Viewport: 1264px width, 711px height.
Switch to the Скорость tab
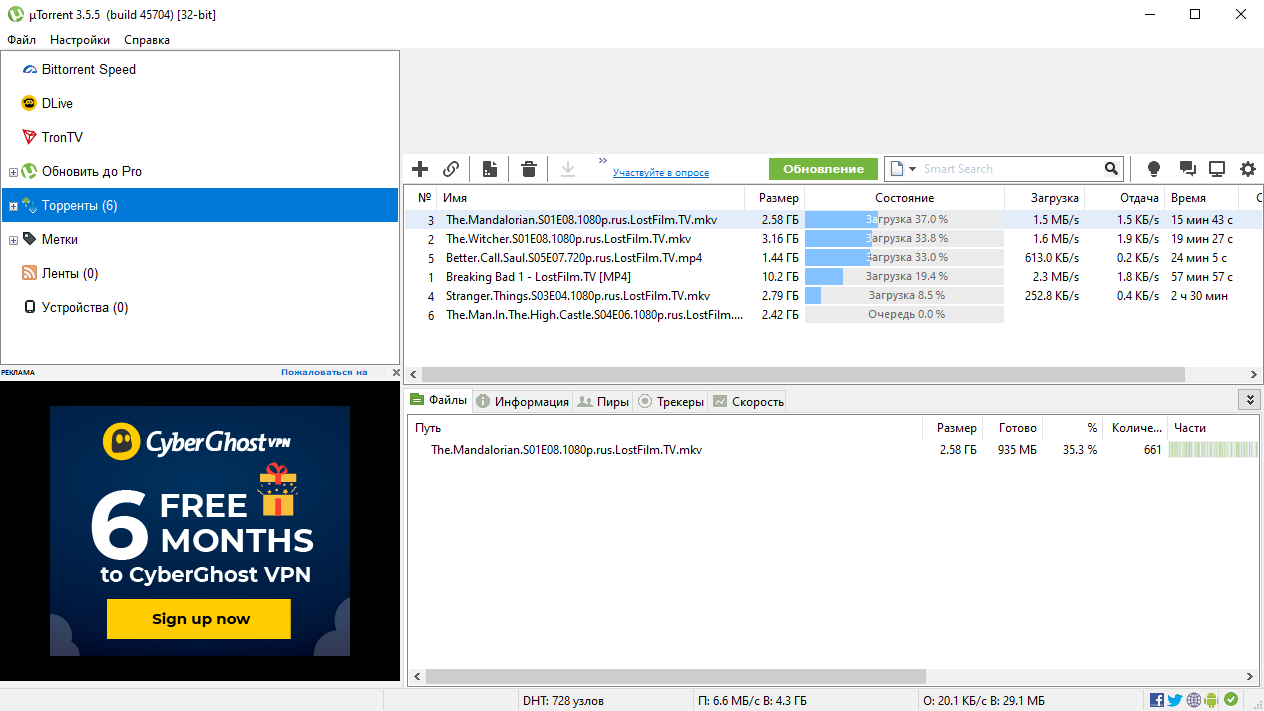click(748, 402)
